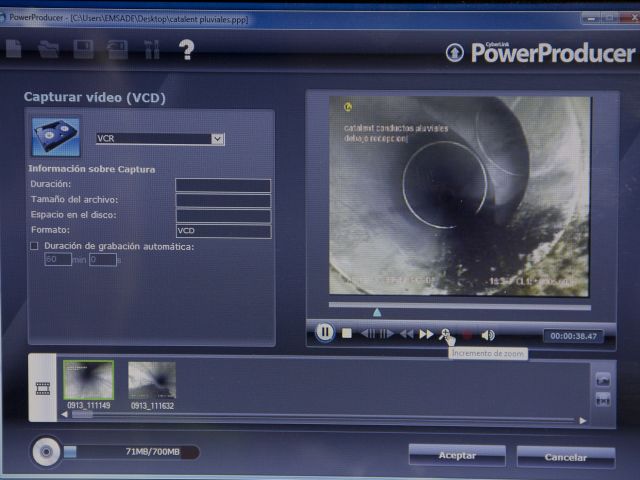
Task: Select clip thumbnail 0913_111149
Action: point(89,380)
